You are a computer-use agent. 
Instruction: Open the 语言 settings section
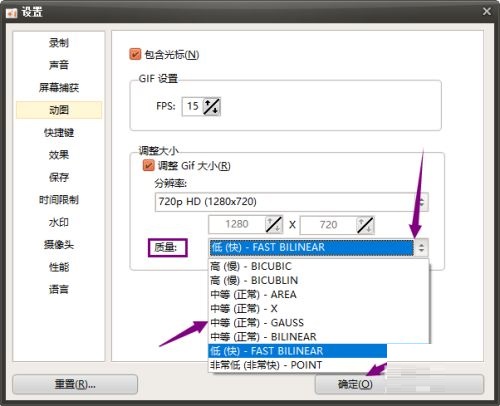click(59, 289)
